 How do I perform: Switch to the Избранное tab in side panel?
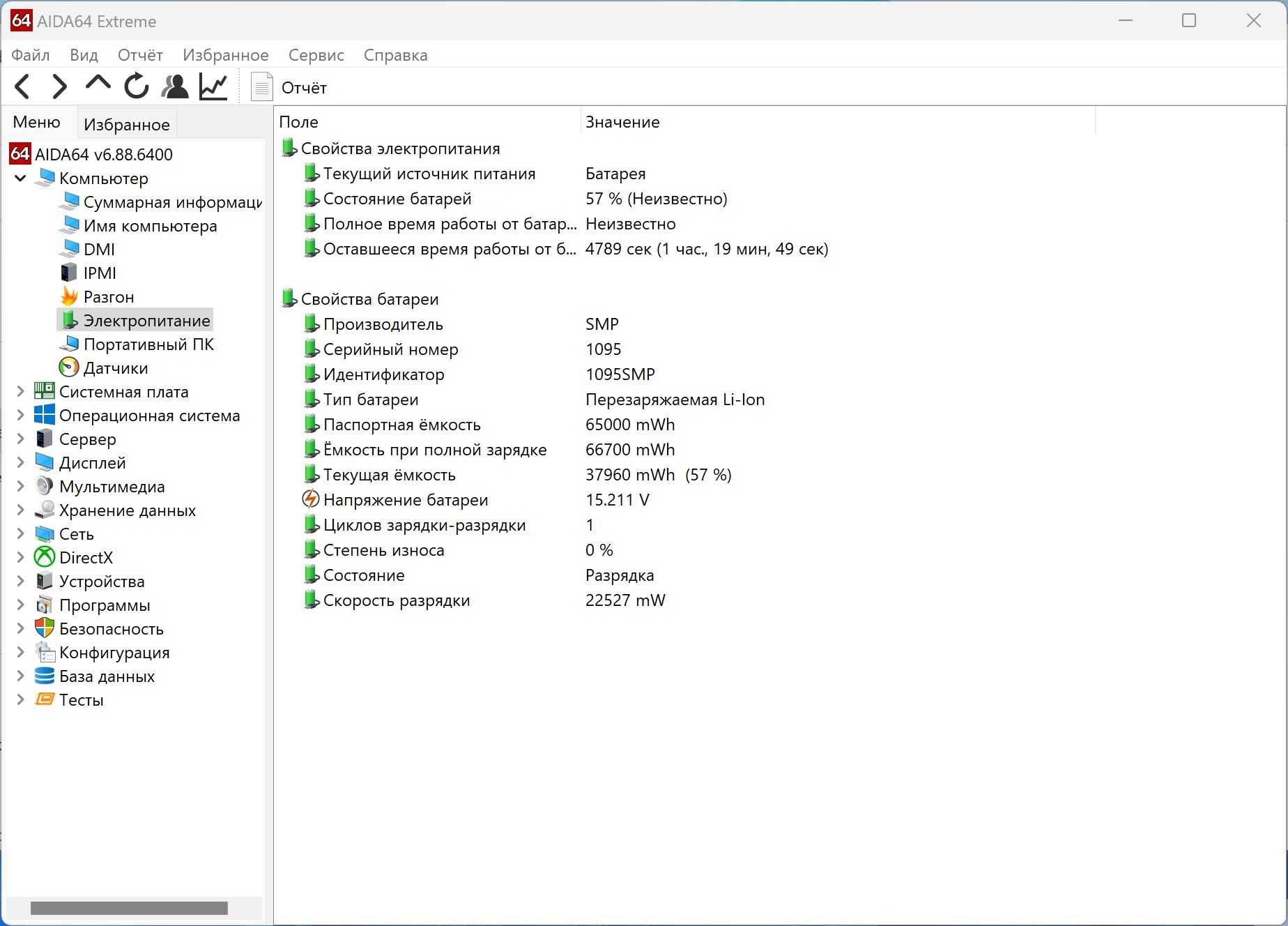(127, 124)
